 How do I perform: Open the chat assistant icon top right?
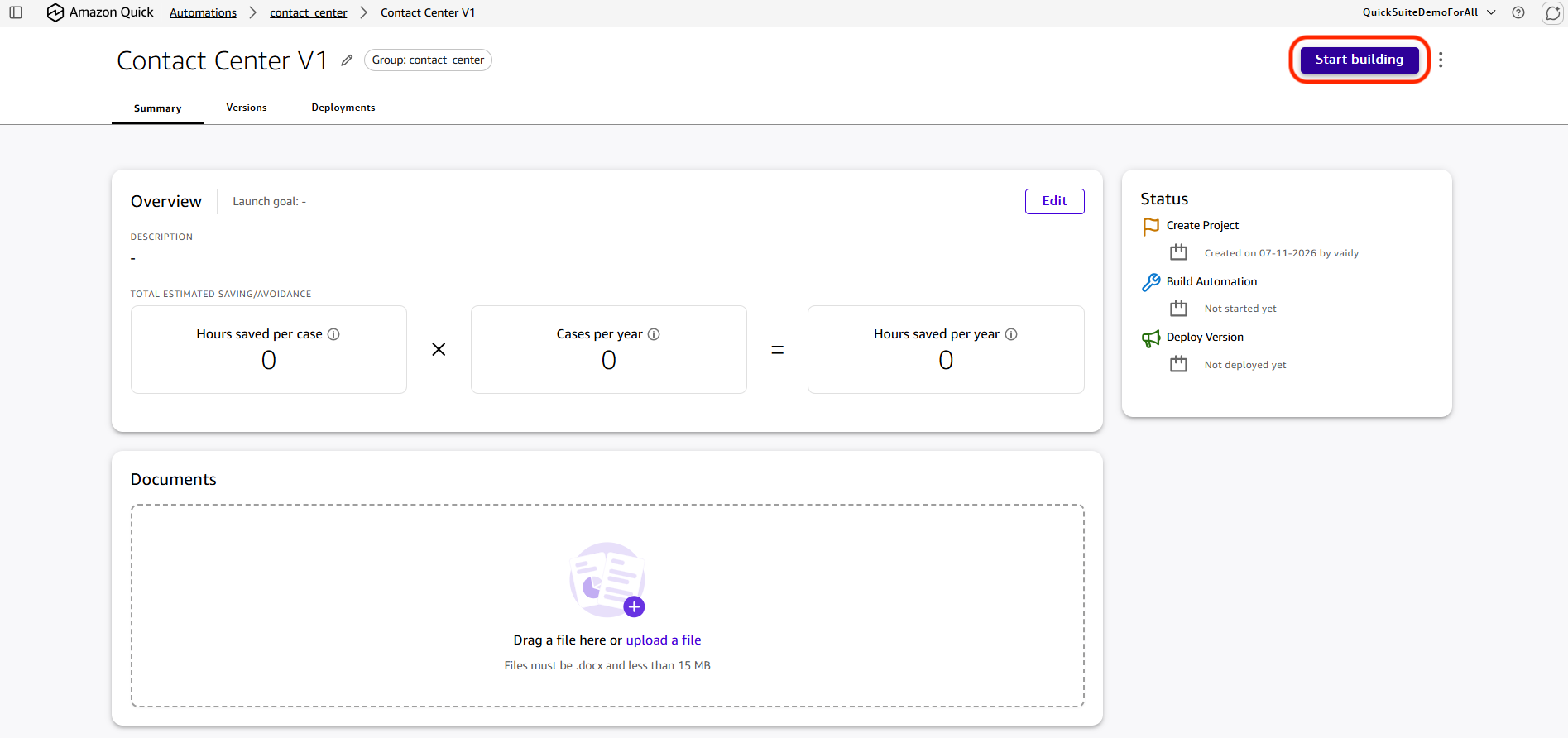click(1553, 12)
